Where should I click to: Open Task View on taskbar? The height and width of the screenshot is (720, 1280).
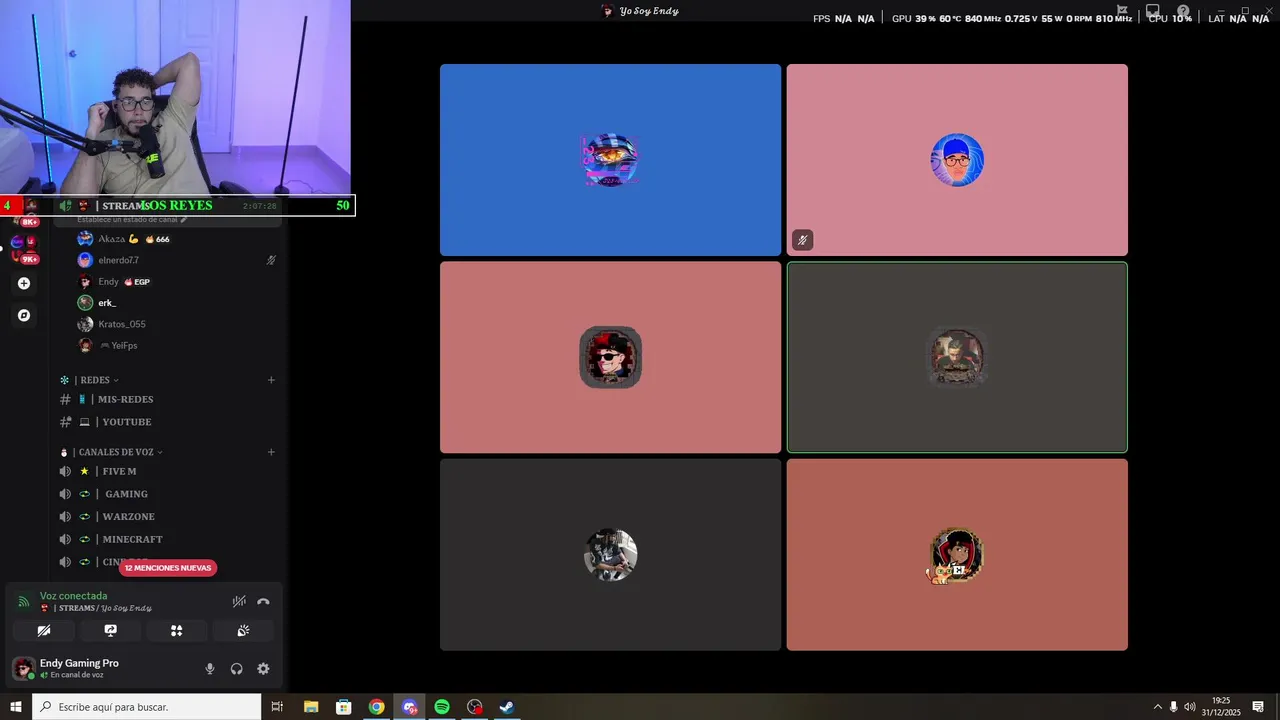click(x=277, y=707)
